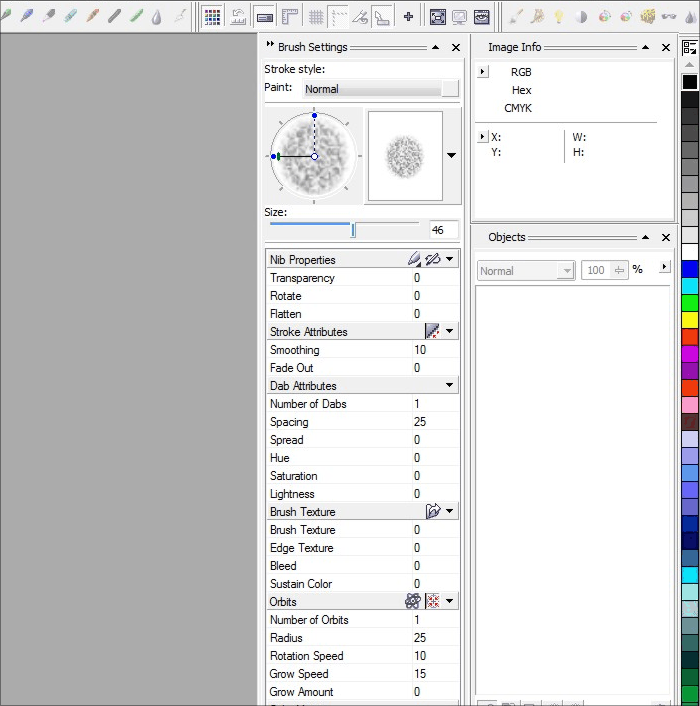Image resolution: width=700 pixels, height=706 pixels.
Task: Open the Paint mode Normal dropdown
Action: click(381, 89)
